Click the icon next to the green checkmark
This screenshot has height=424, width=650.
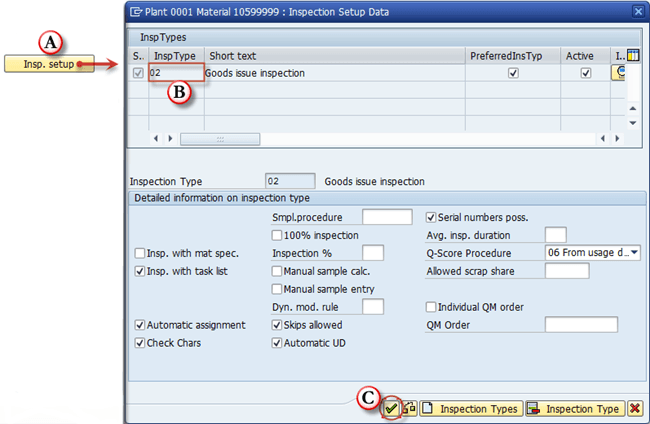pos(409,409)
